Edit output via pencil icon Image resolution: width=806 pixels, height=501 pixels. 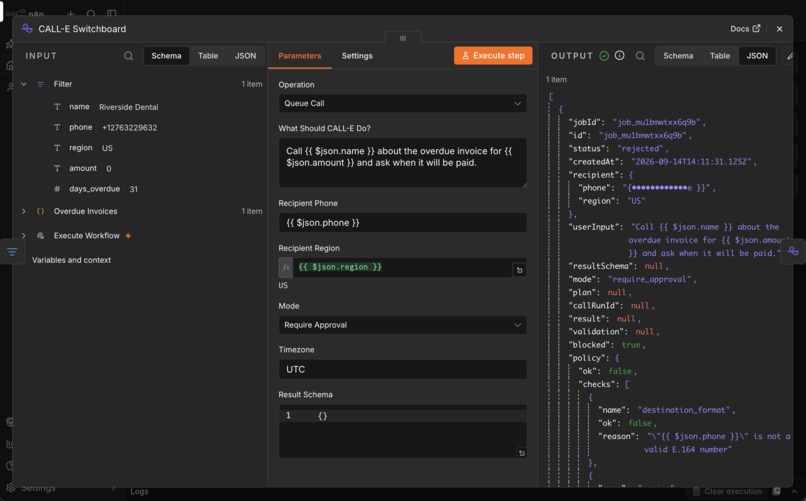tap(790, 55)
